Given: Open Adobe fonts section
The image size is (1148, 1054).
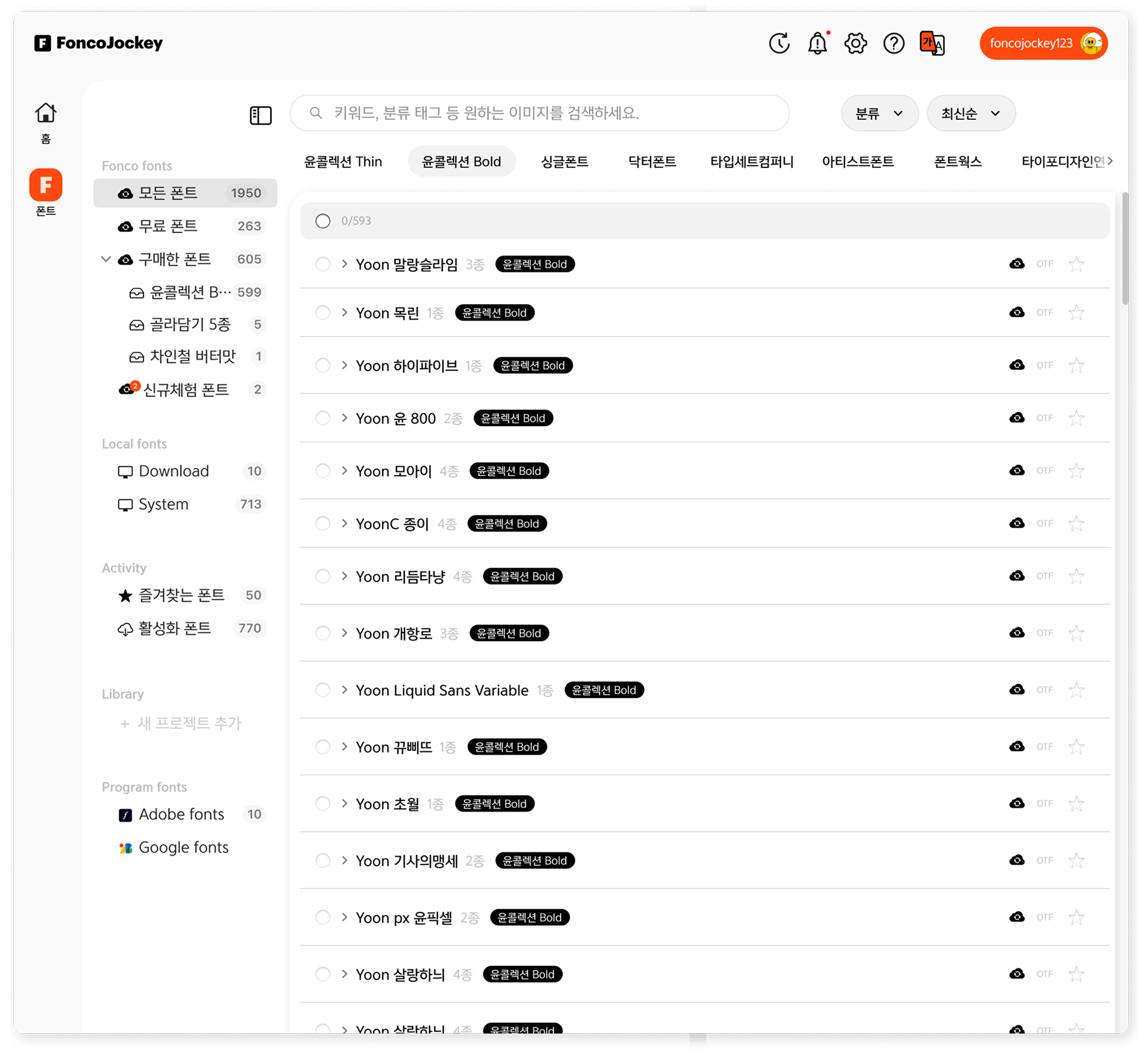Looking at the screenshot, I should 186,814.
